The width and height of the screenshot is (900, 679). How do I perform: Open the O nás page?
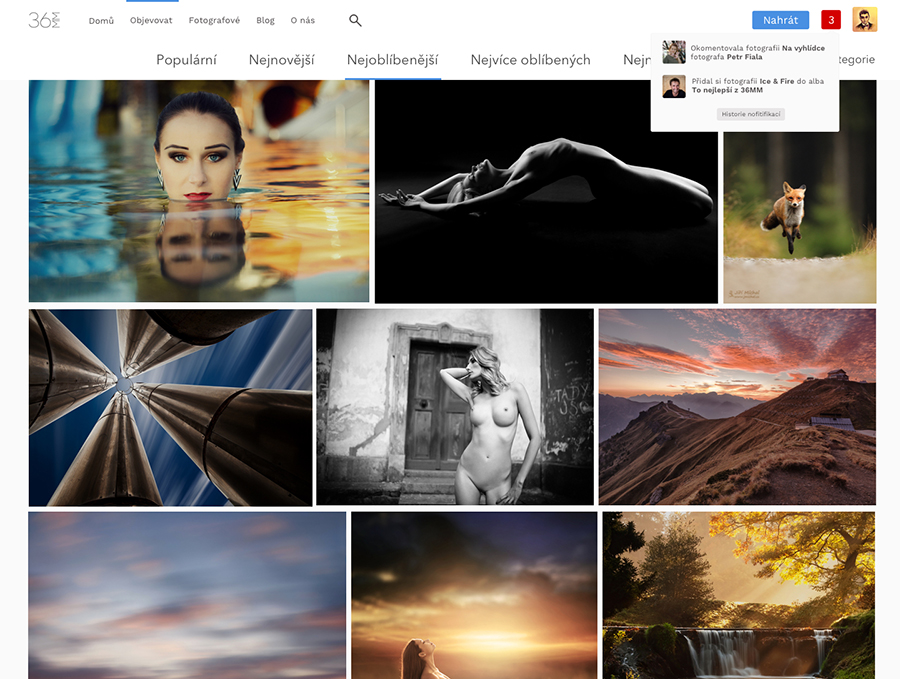(x=302, y=21)
